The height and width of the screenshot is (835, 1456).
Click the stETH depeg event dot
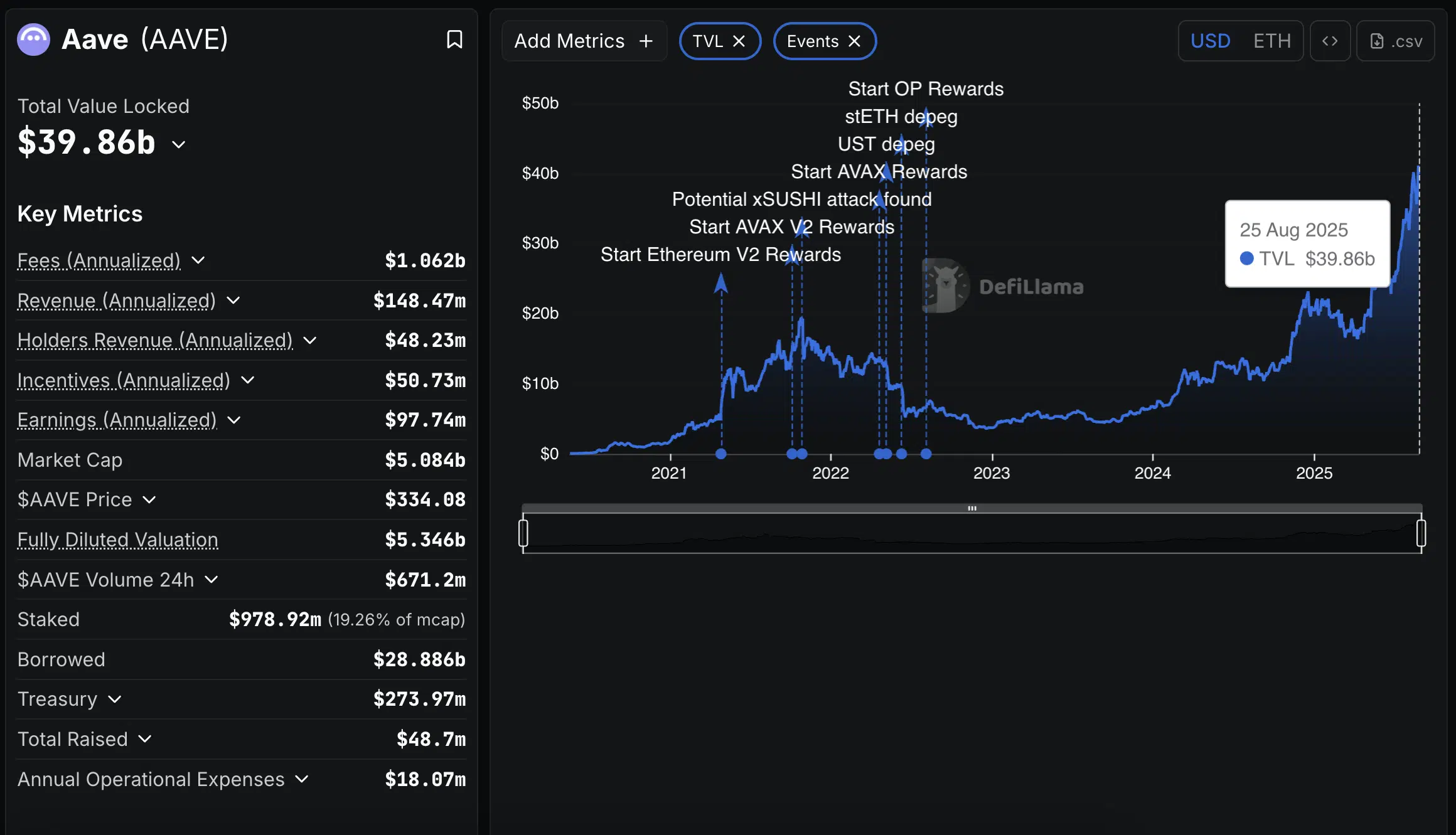pyautogui.click(x=902, y=454)
